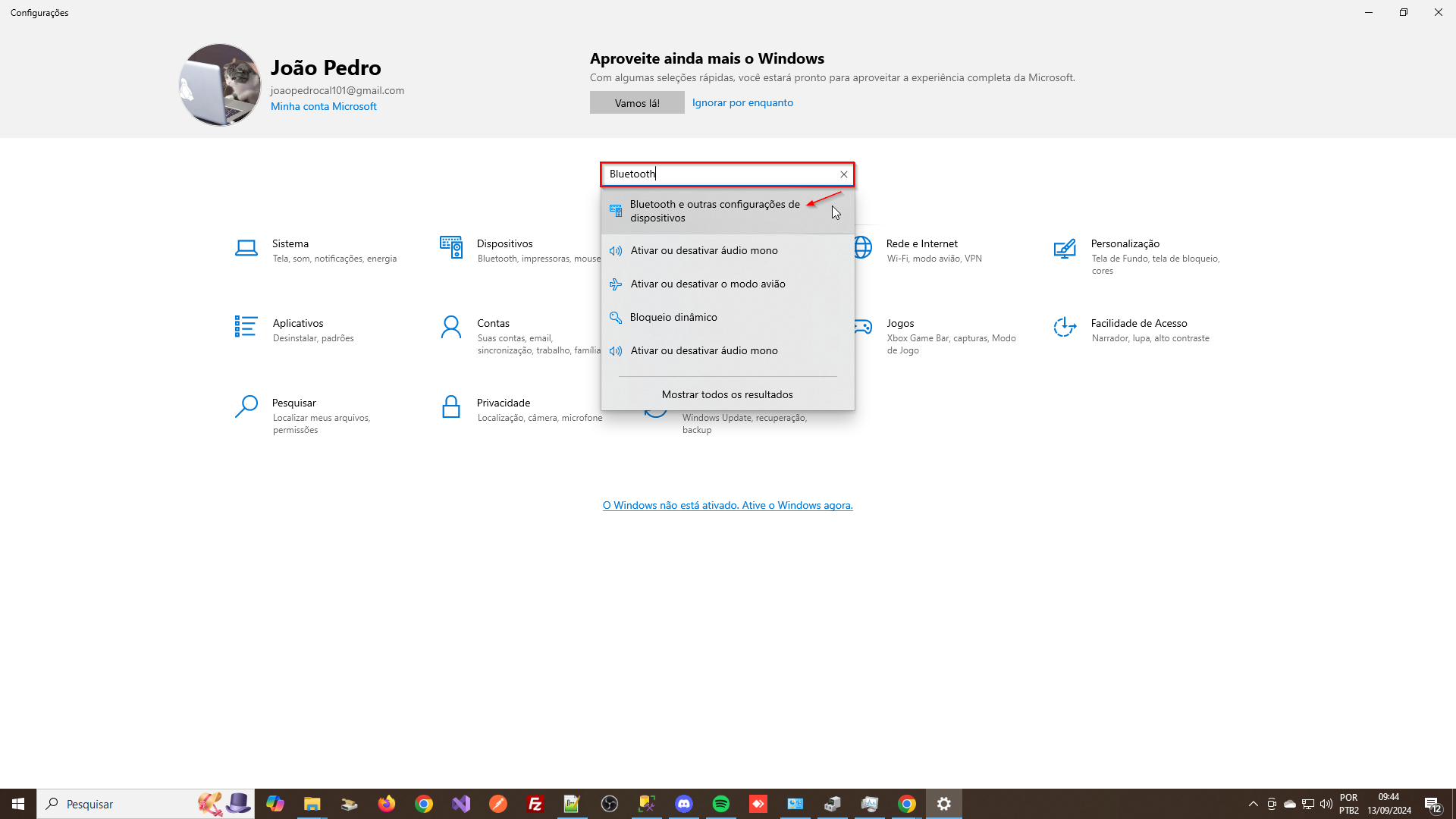Open Visual Studio from the taskbar
The height and width of the screenshot is (819, 1456).
click(x=461, y=804)
